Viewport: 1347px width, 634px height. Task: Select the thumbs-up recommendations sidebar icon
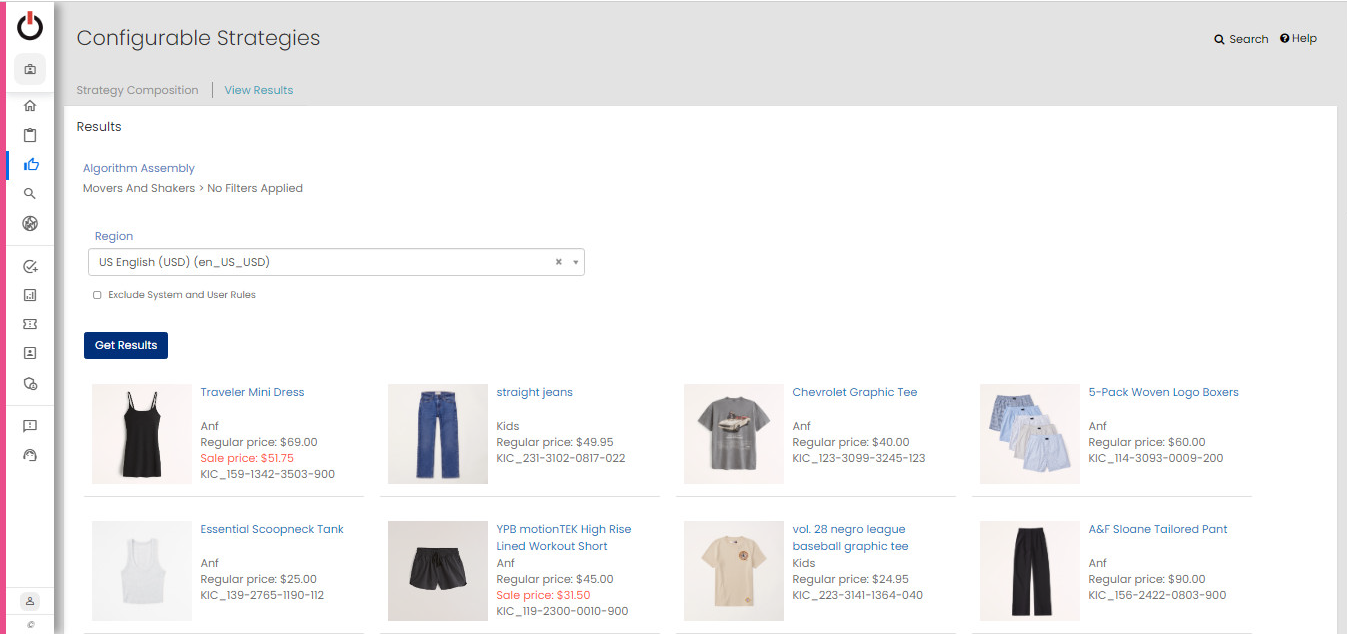30,165
